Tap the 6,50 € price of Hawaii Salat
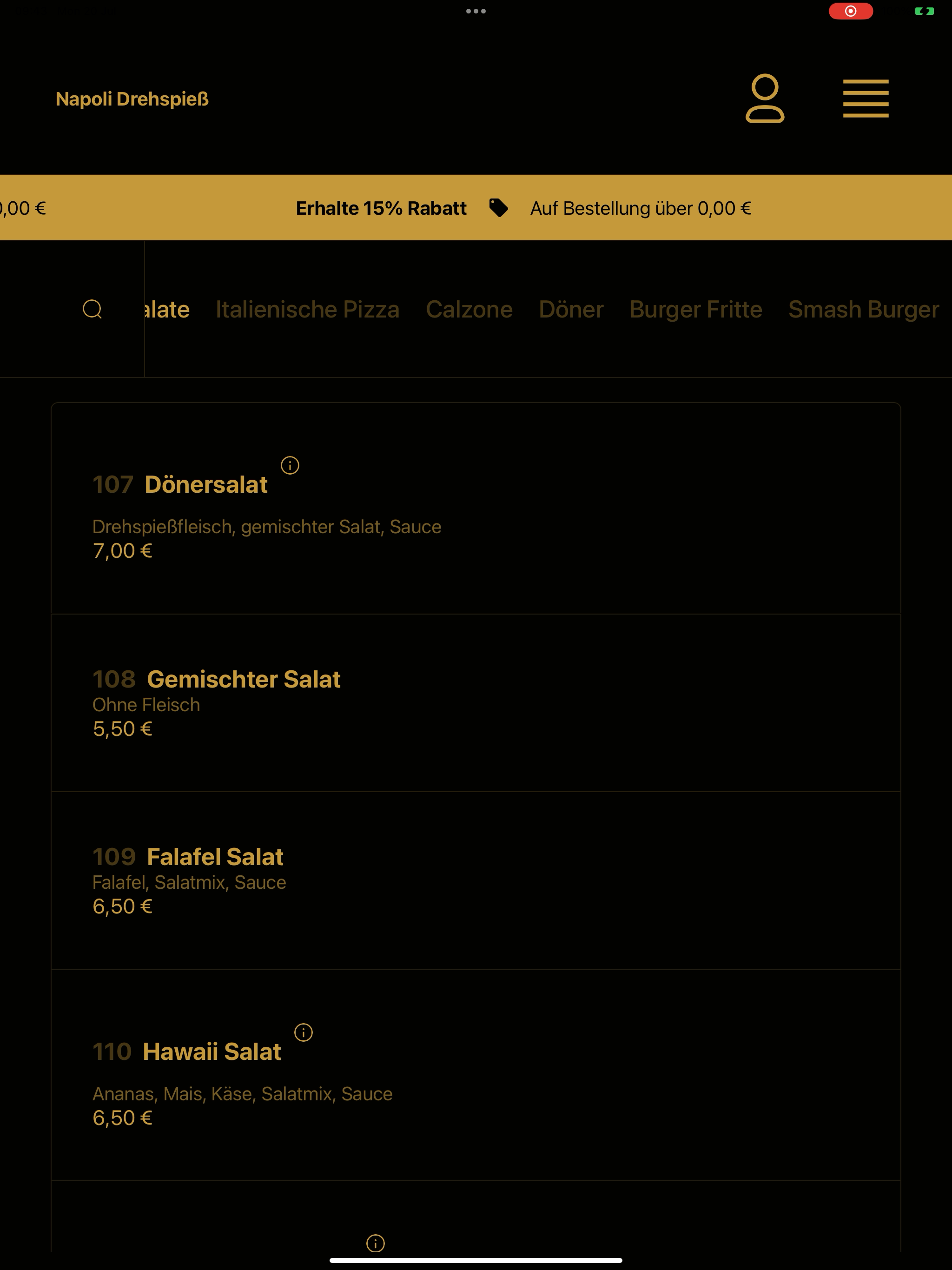This screenshot has width=952, height=1270. tap(122, 1118)
